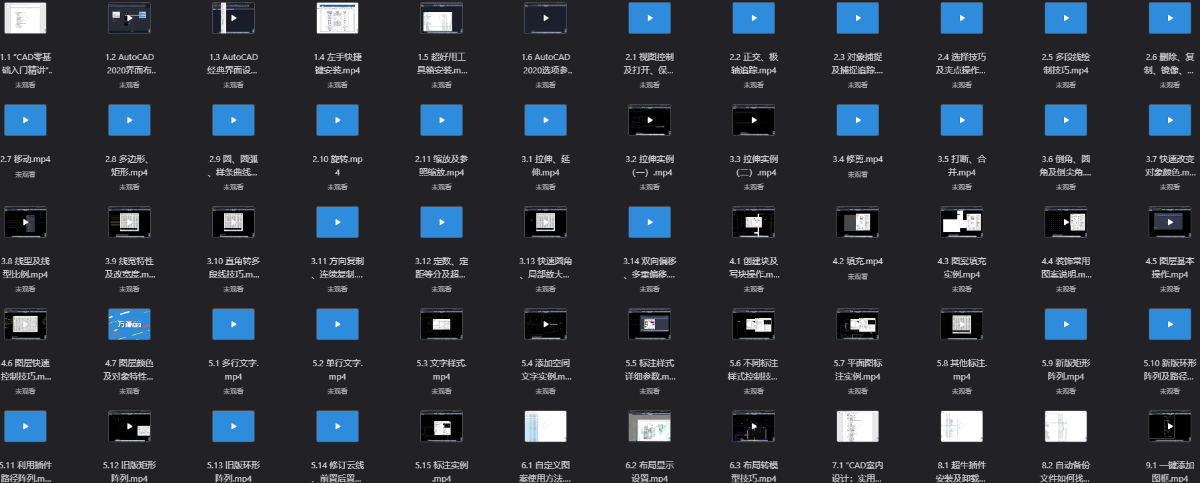The width and height of the screenshot is (1200, 483).
Task: Click the 4.2 填充.mp4 thumbnail
Action: (x=857, y=222)
